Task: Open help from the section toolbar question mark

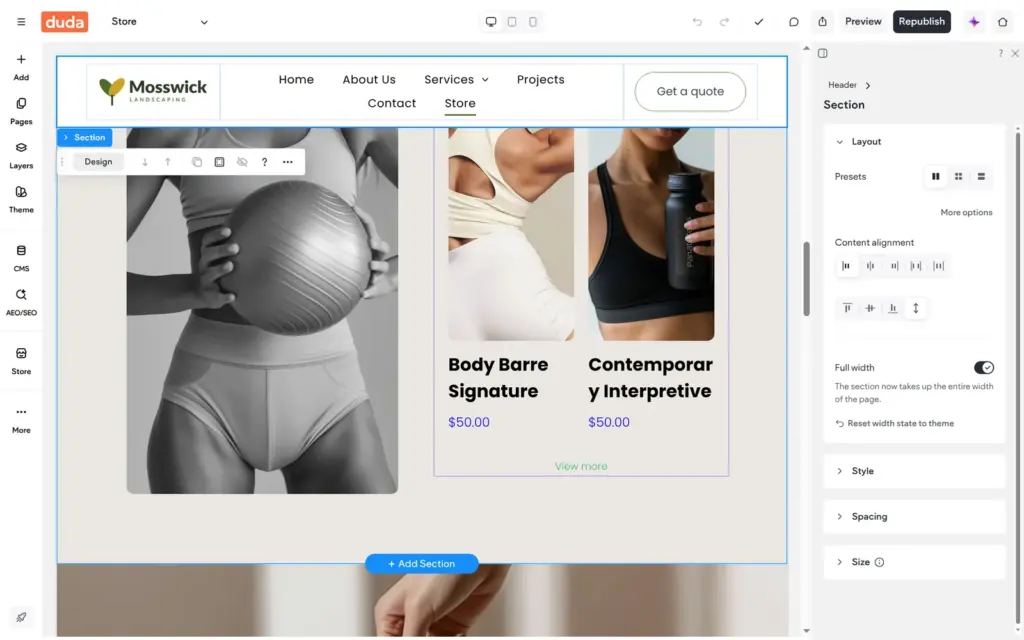Action: click(x=264, y=162)
